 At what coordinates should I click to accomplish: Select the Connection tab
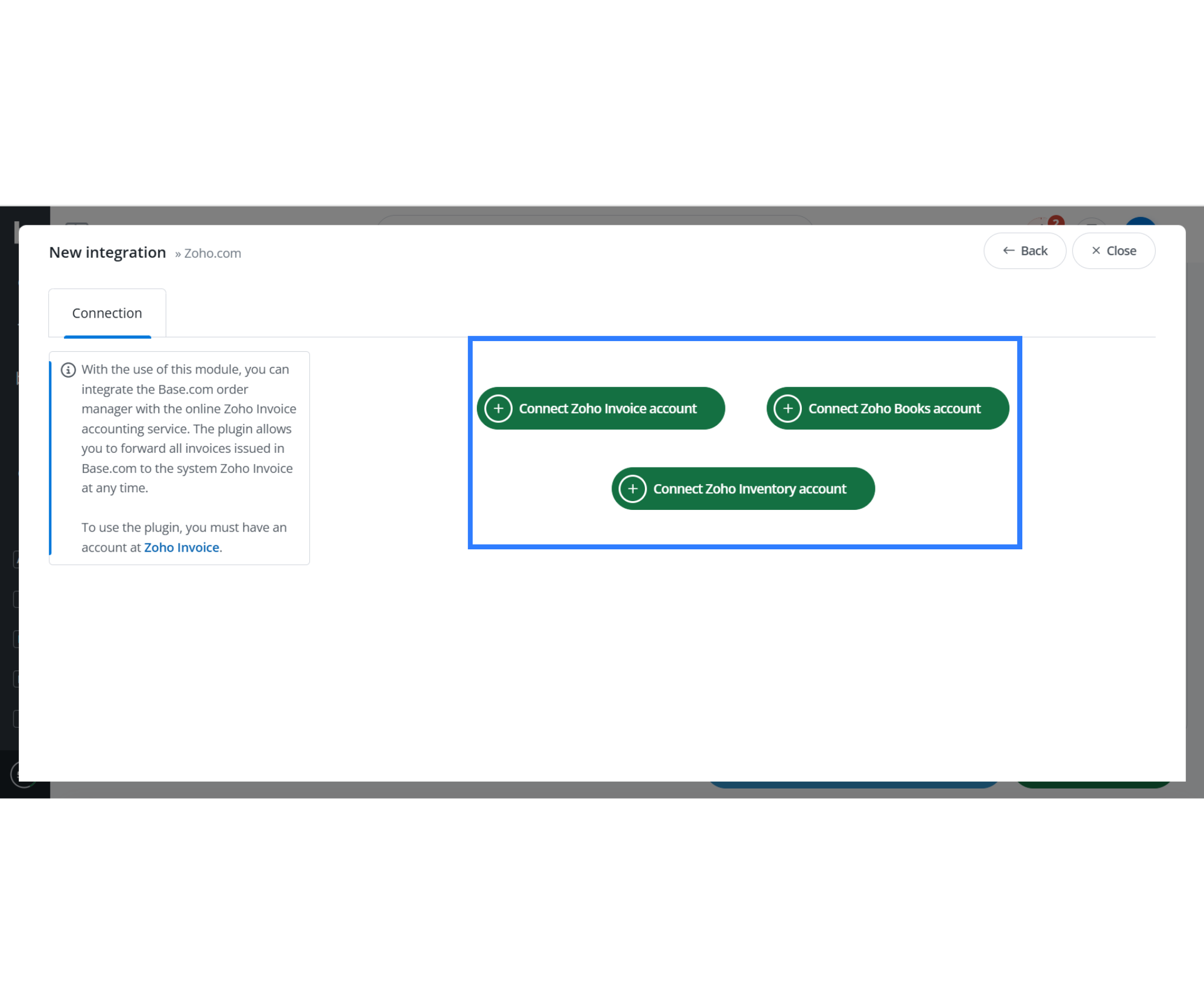[106, 312]
